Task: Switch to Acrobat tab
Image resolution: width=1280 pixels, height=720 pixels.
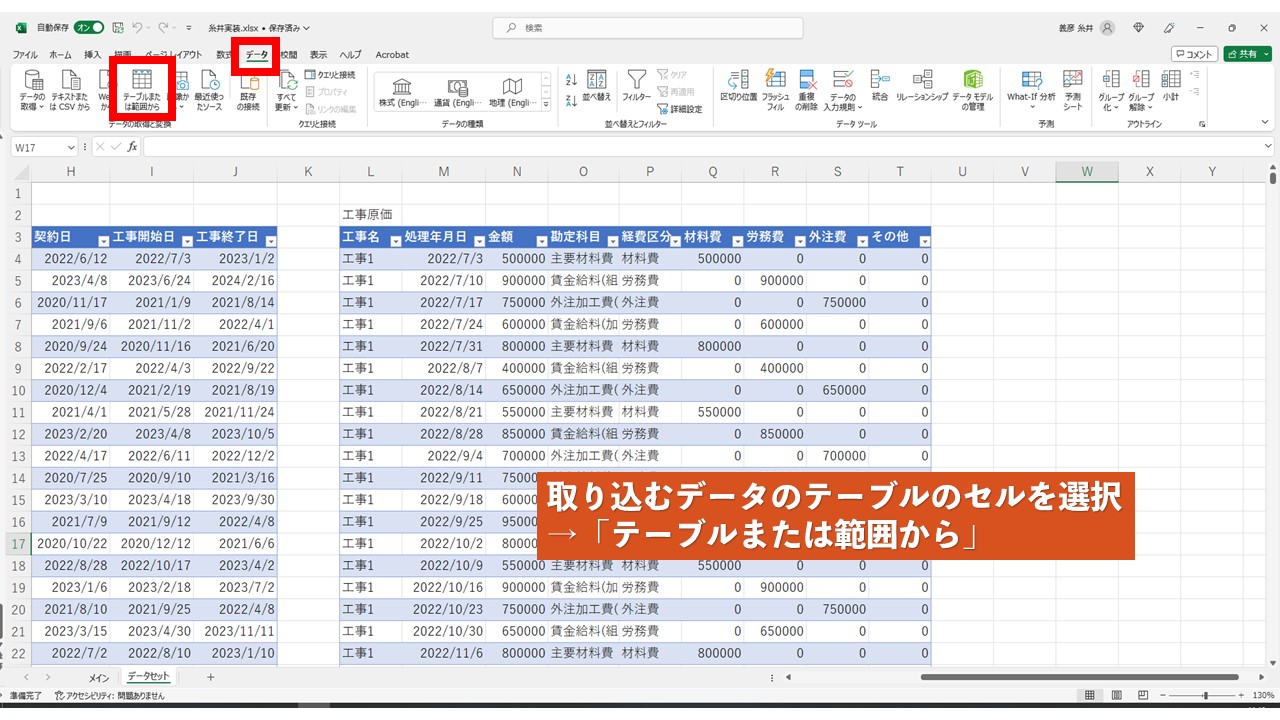Action: [392, 55]
